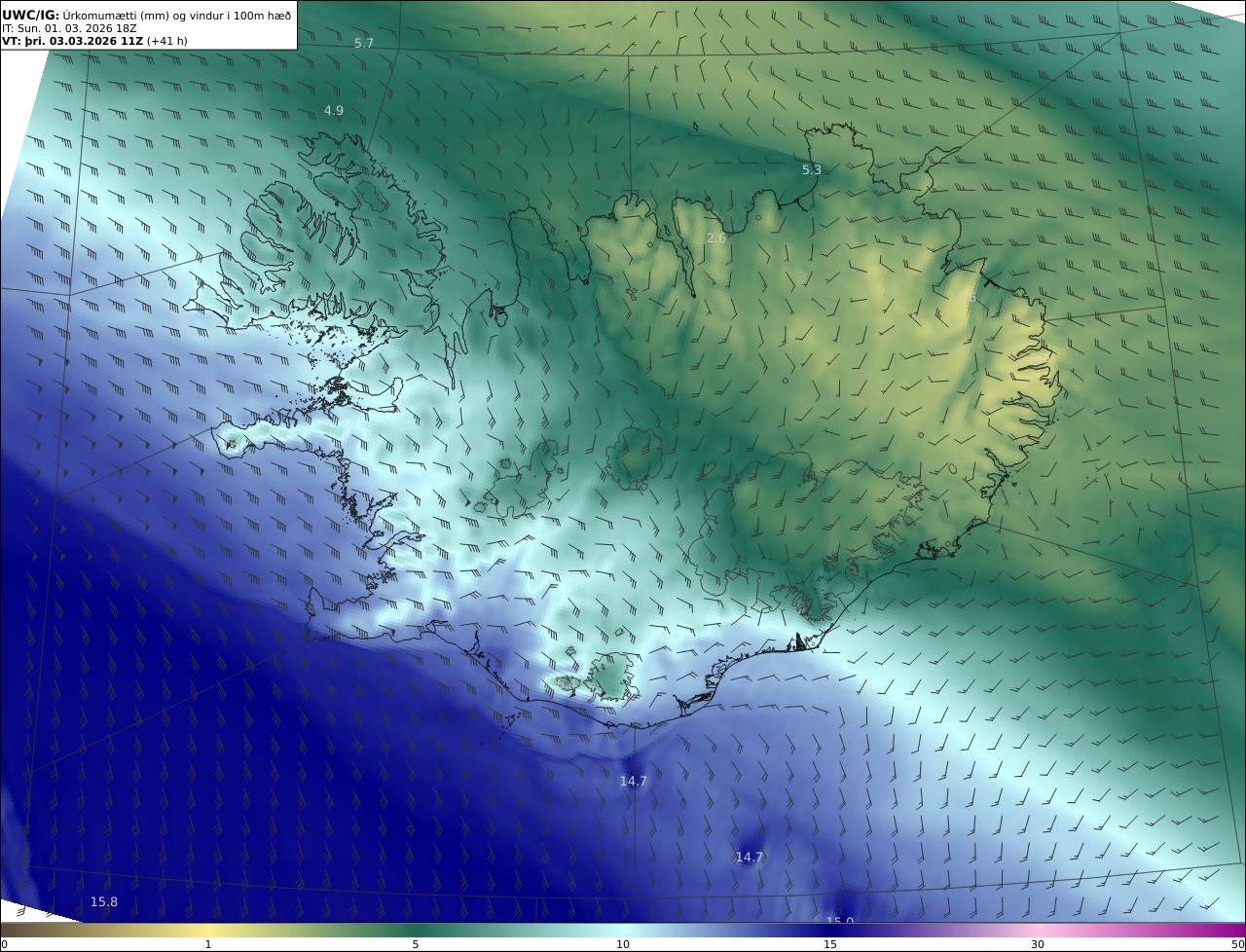Image resolution: width=1246 pixels, height=952 pixels.
Task: Select the 2.6 value label over north Iceland
Action: pos(716,238)
